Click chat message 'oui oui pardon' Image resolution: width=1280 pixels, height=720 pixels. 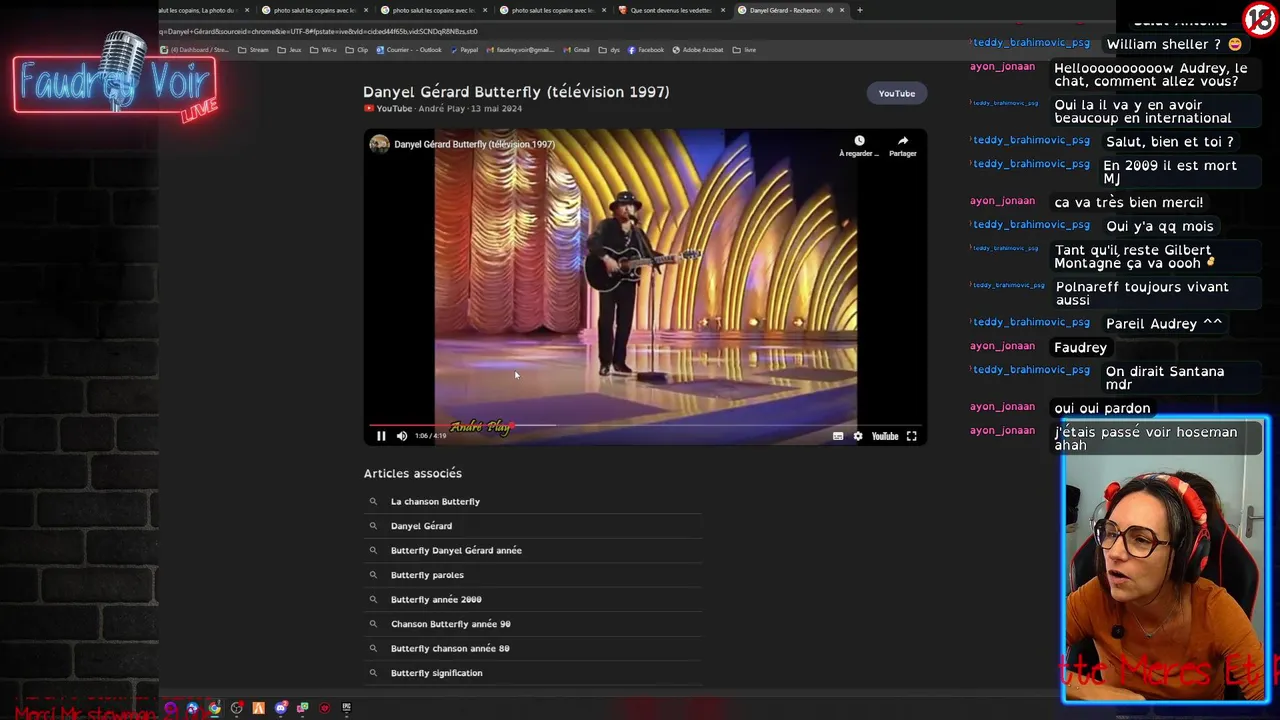coord(1102,408)
